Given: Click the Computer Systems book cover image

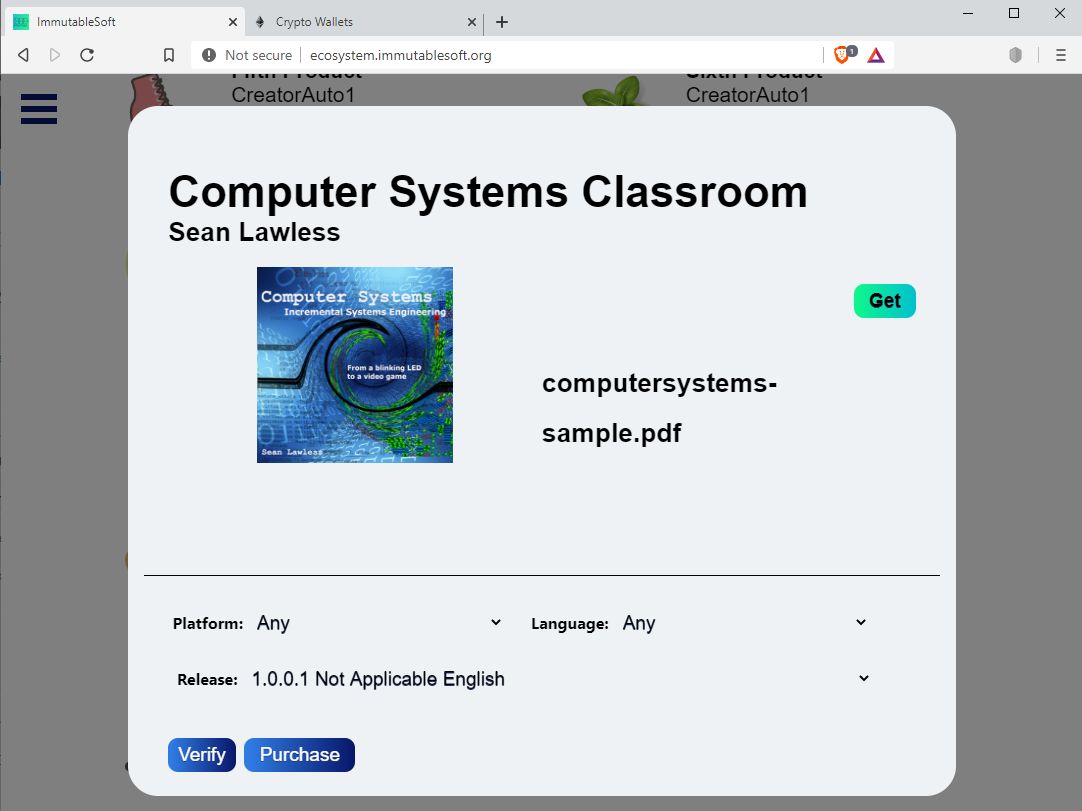Looking at the screenshot, I should [x=355, y=364].
